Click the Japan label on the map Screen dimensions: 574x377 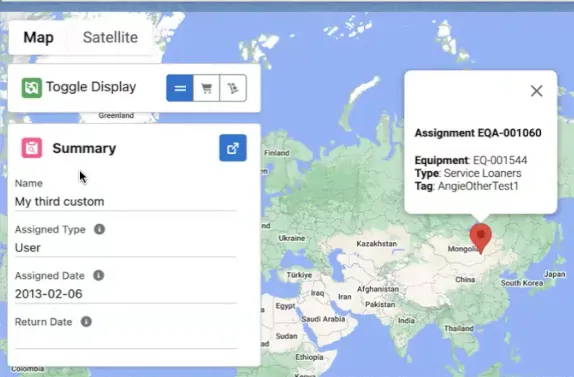555,274
